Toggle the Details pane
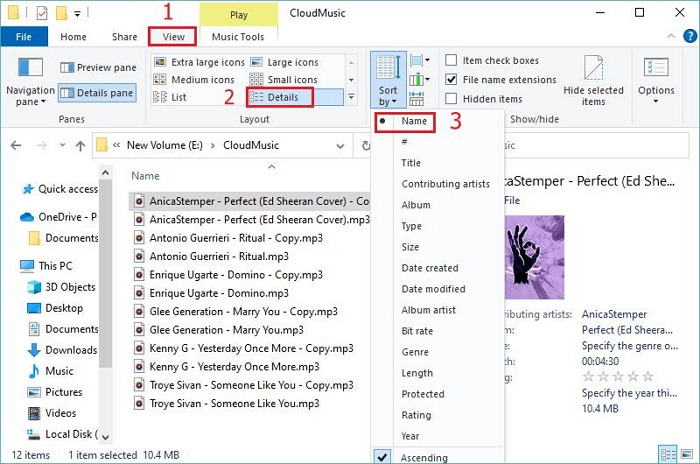The height and width of the screenshot is (464, 700). [x=97, y=93]
